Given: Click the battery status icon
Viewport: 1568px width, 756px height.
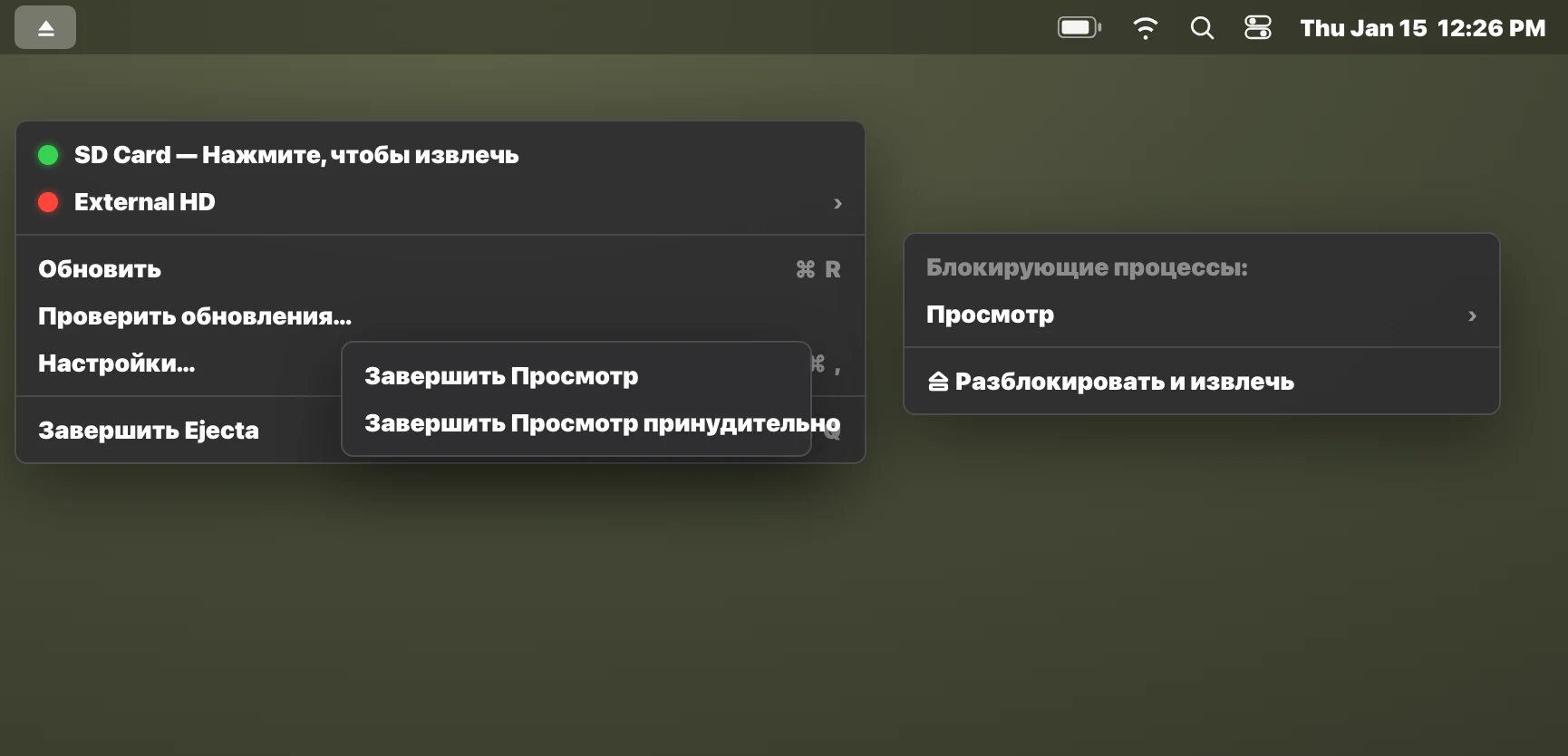Looking at the screenshot, I should [1079, 28].
